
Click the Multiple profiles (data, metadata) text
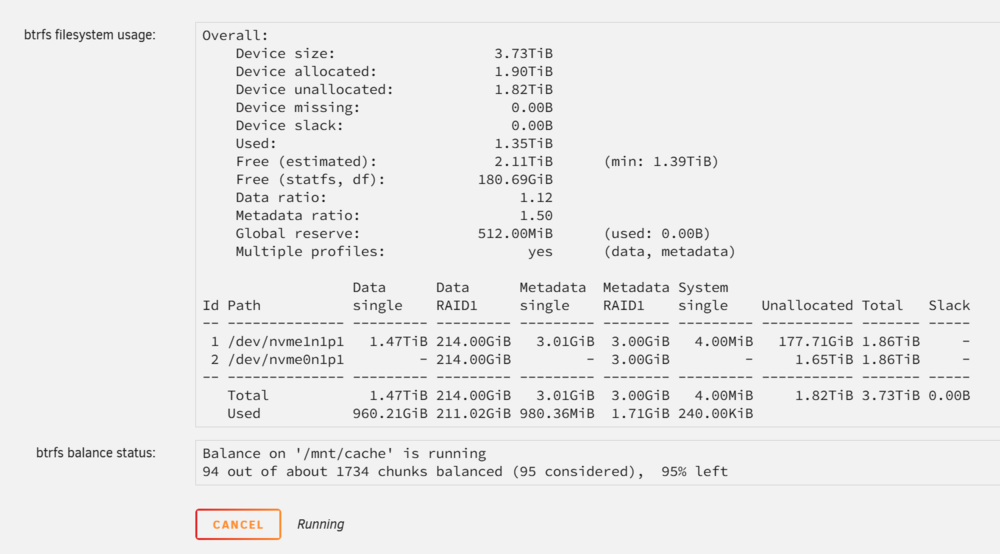(669, 251)
